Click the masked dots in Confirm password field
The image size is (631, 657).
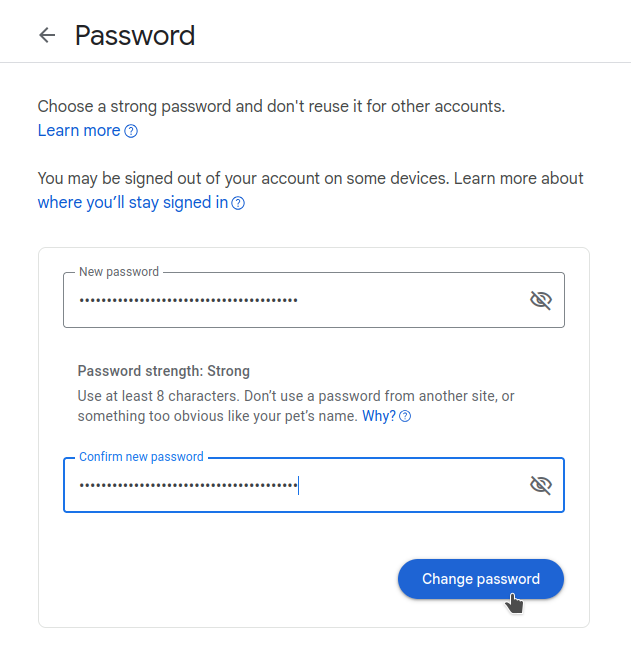[x=189, y=486]
